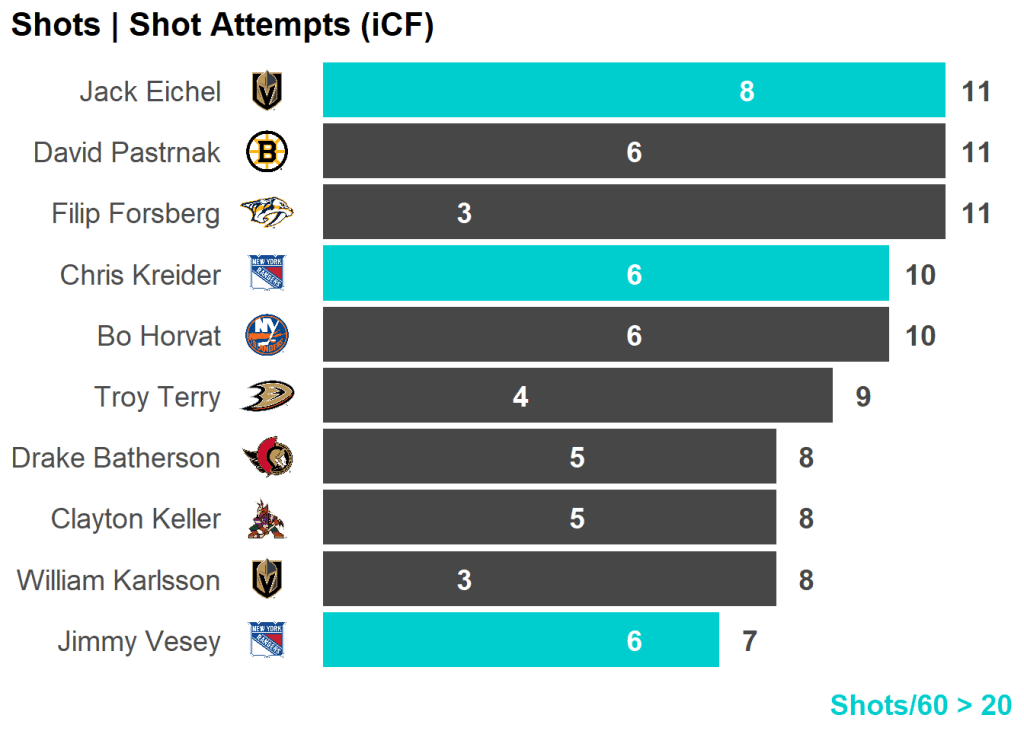
Task: Select the Anaheim Ducks logo
Action: point(267,397)
